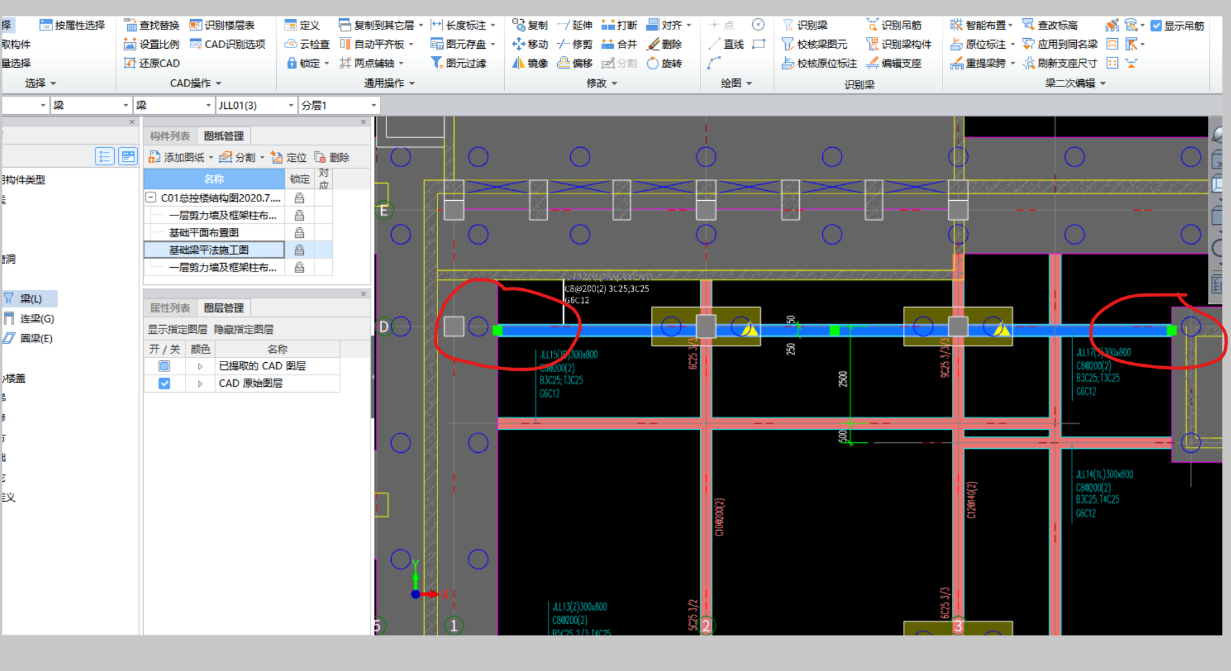Screen dimensions: 1231x671
Task: Expand 复制到其它层 dropdown
Action: [421, 25]
